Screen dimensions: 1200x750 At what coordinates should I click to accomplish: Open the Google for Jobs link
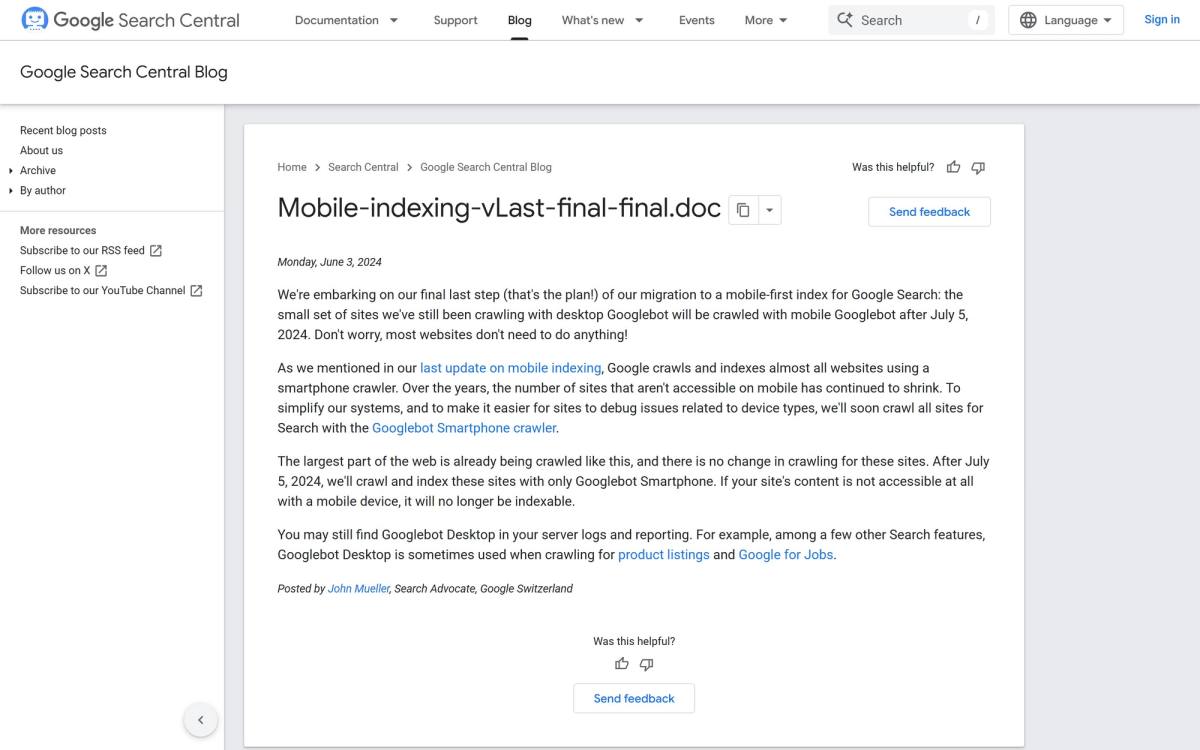point(786,554)
